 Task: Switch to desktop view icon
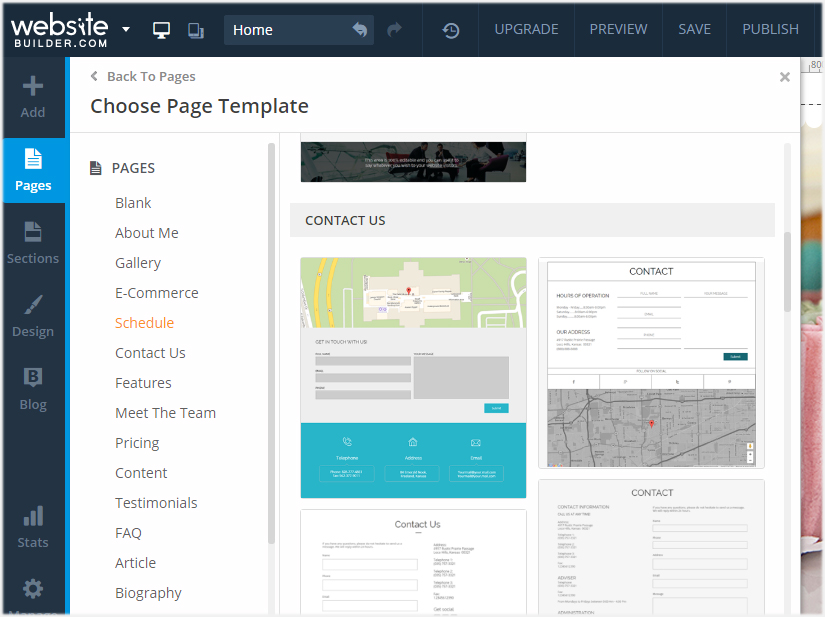pos(162,30)
